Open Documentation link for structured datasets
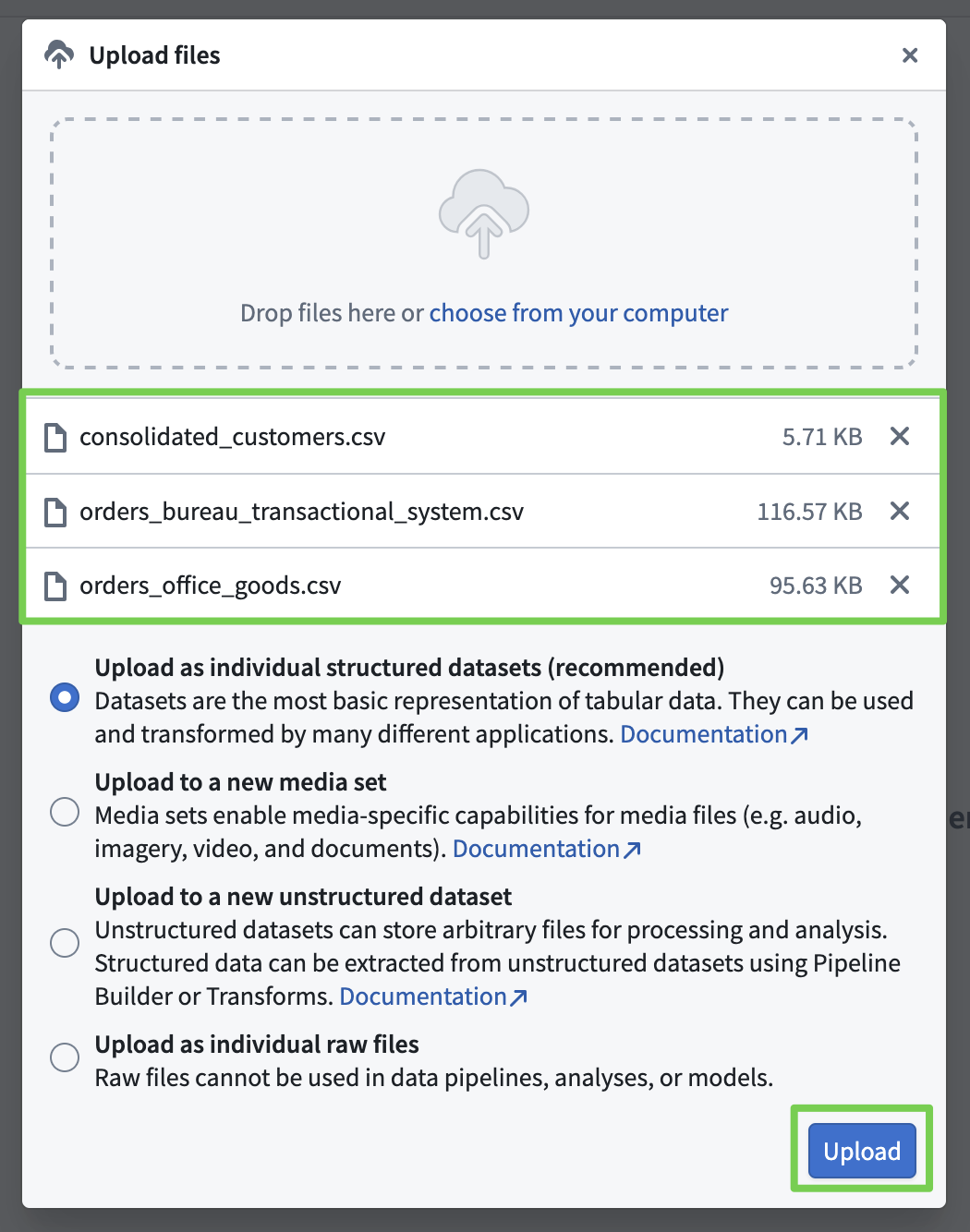This screenshot has width=970, height=1232. pyautogui.click(x=713, y=734)
